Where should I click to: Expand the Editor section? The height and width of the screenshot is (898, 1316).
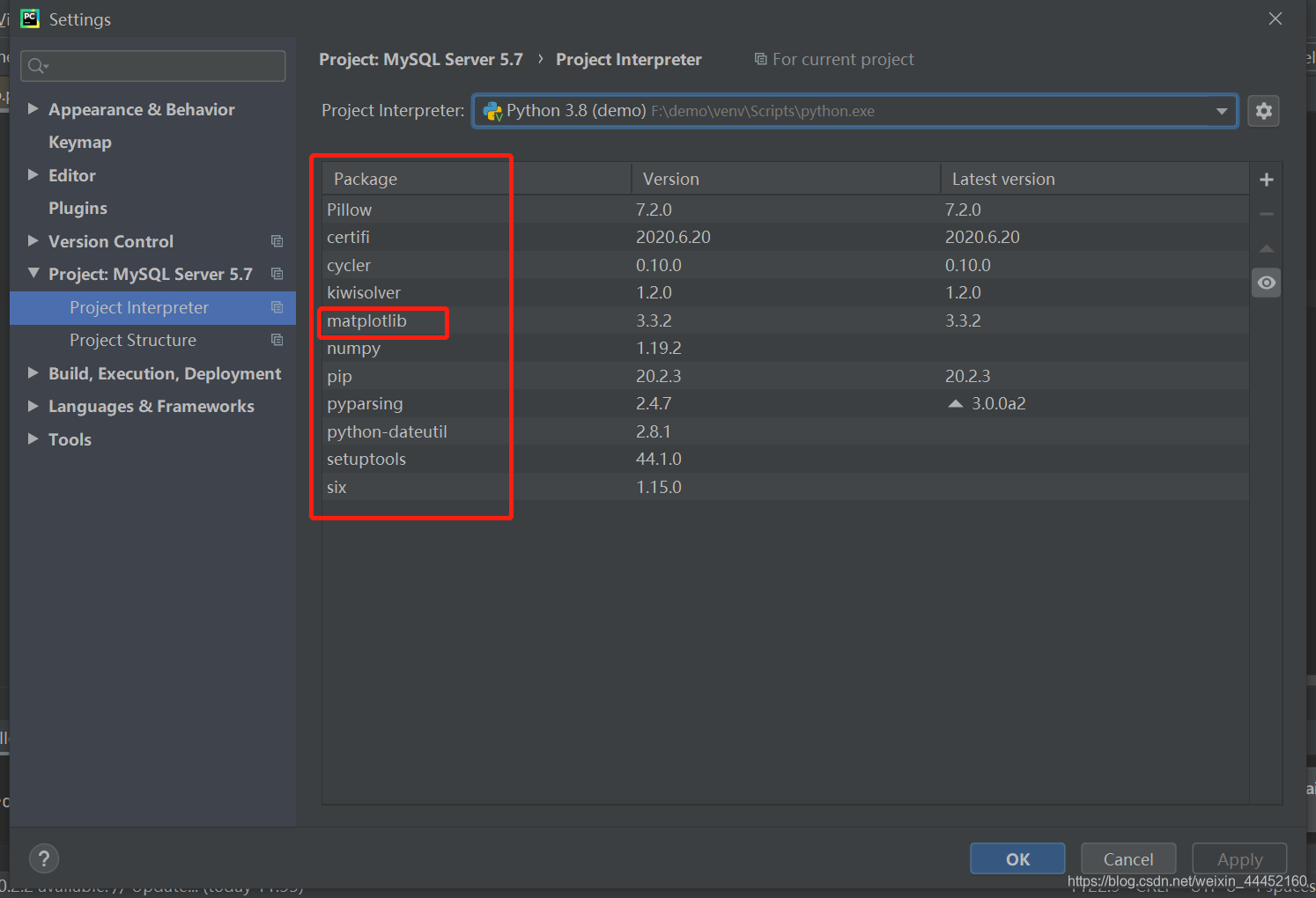pyautogui.click(x=33, y=174)
